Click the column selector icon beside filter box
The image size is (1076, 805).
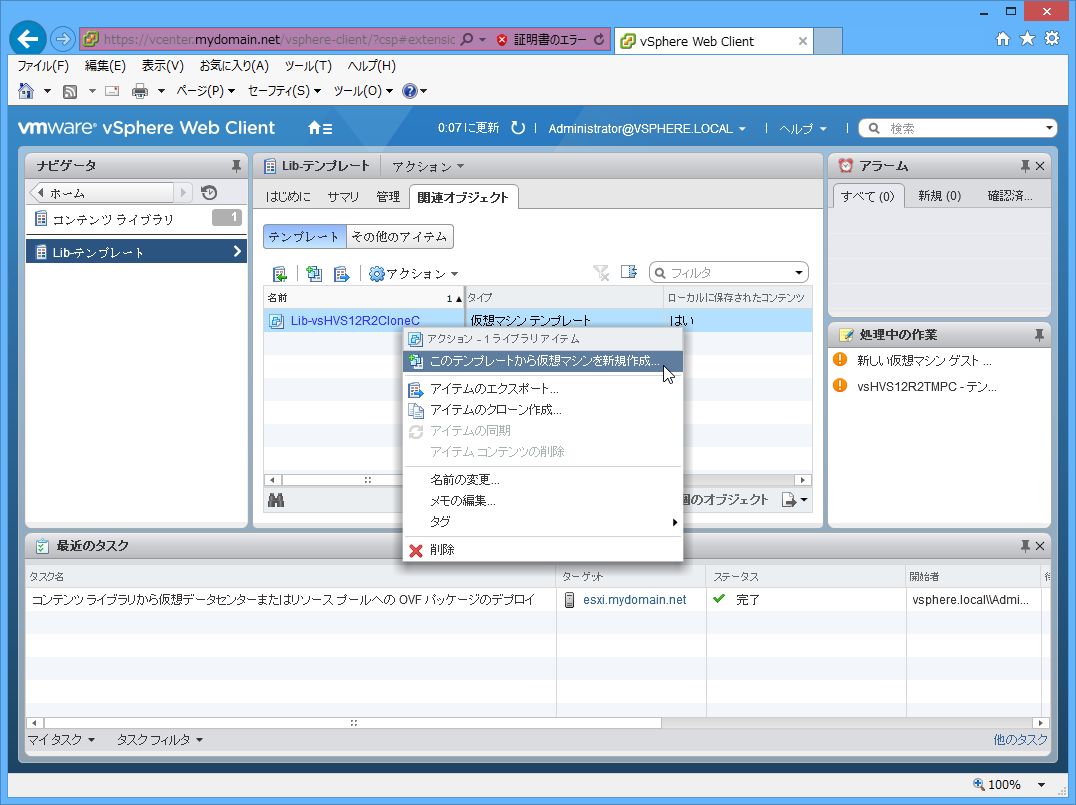(629, 273)
